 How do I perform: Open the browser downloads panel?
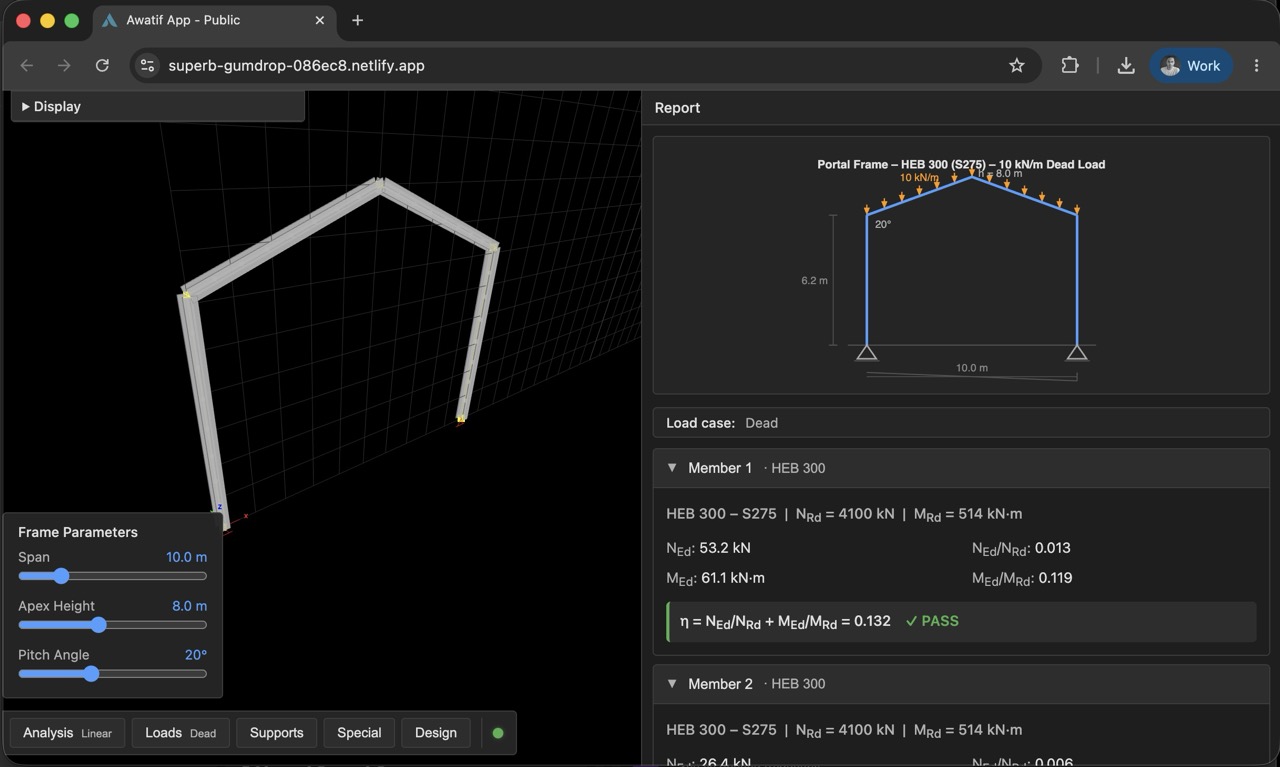coord(1126,65)
